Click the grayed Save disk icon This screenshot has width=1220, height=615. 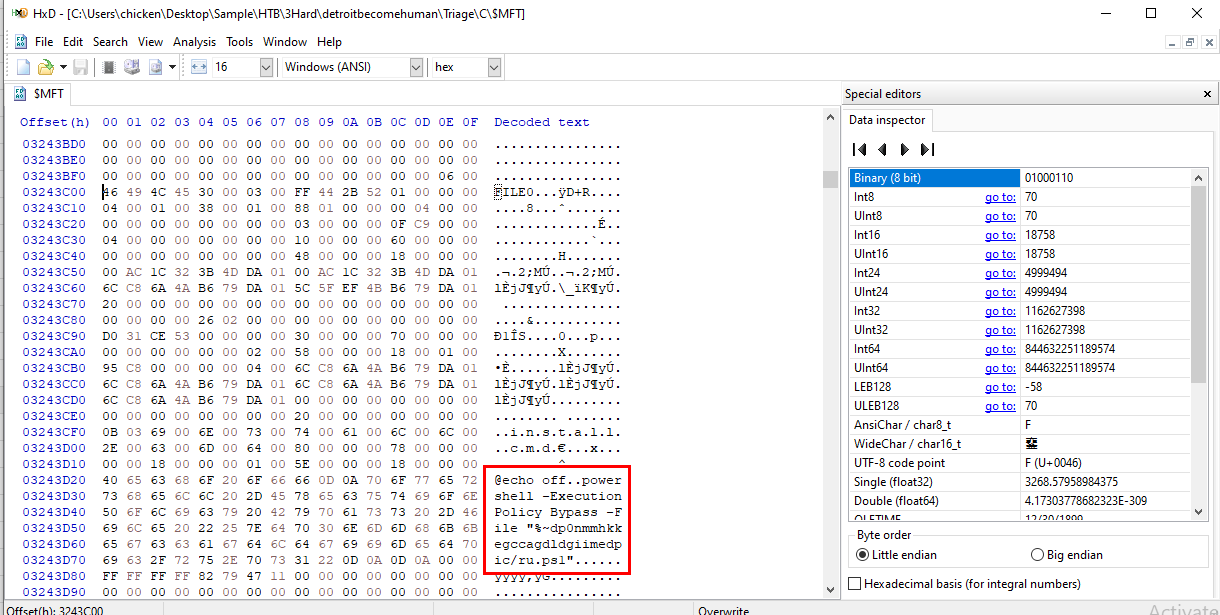click(x=80, y=67)
